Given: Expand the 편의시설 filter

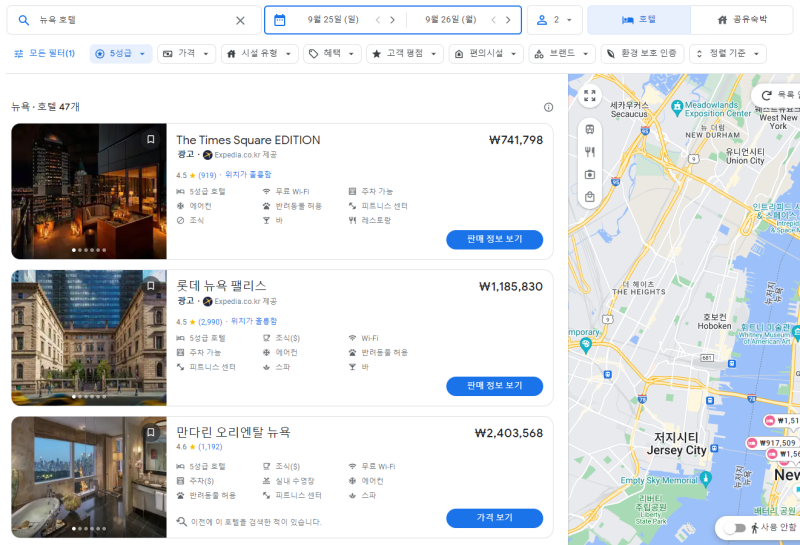Looking at the screenshot, I should tap(486, 54).
